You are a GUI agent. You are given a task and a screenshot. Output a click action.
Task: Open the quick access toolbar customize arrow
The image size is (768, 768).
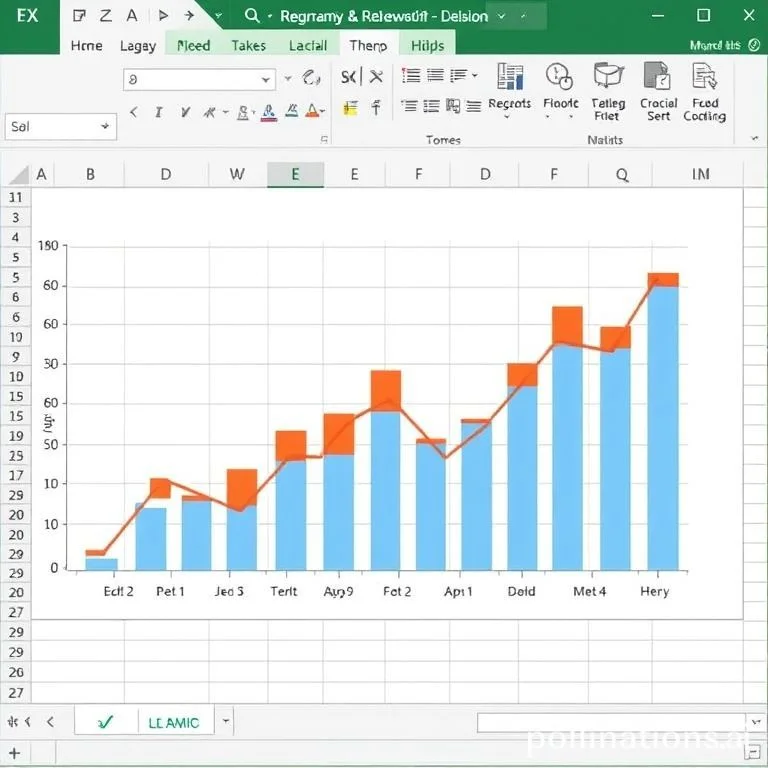pyautogui.click(x=218, y=16)
